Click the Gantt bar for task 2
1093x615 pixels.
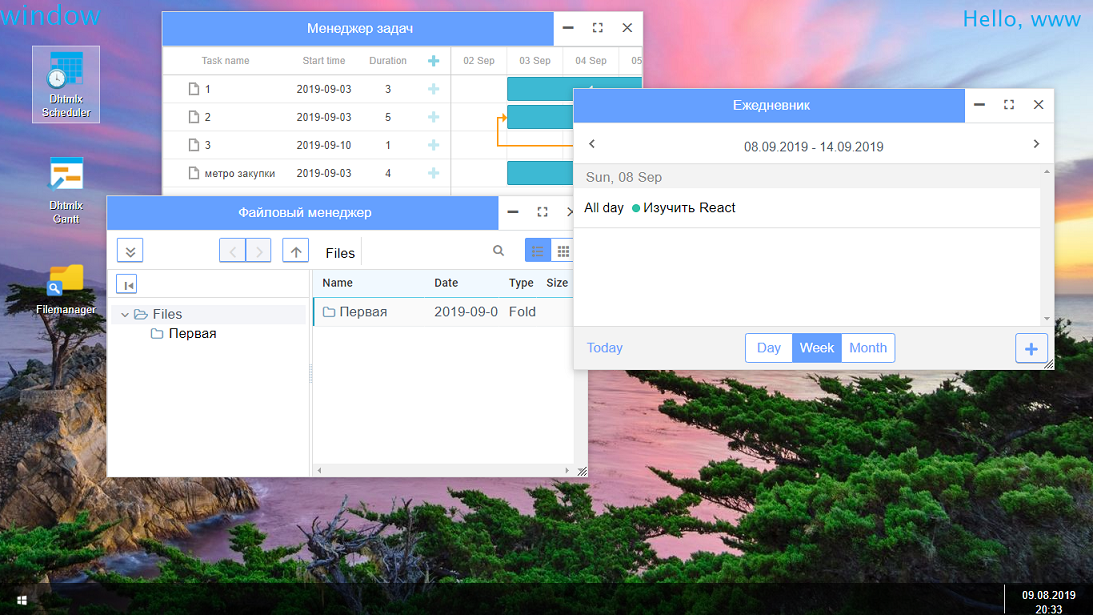click(540, 116)
